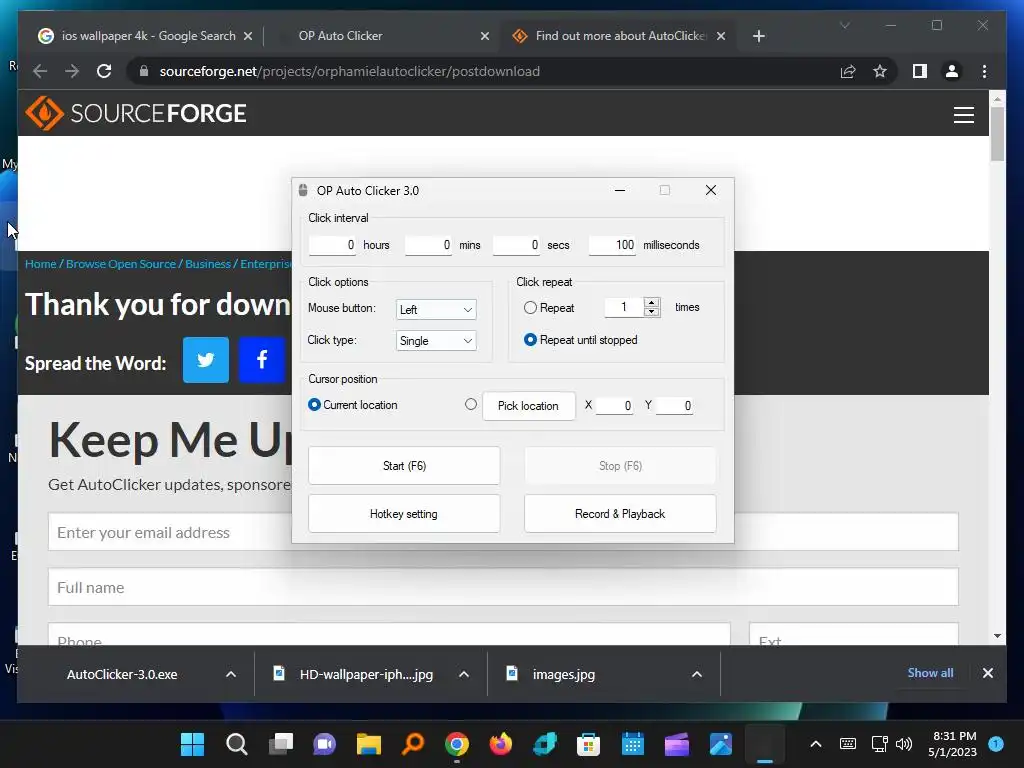Show hidden system tray icons

click(816, 744)
